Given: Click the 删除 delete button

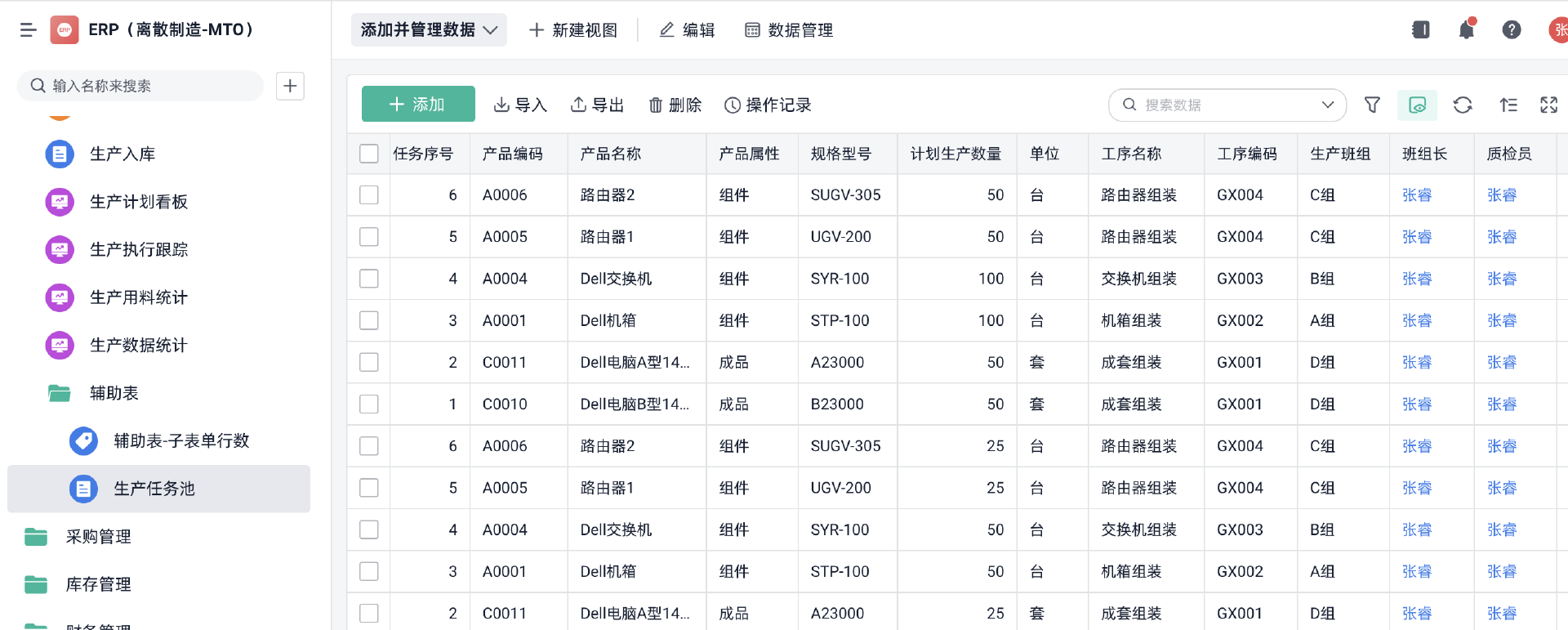Looking at the screenshot, I should pyautogui.click(x=675, y=105).
